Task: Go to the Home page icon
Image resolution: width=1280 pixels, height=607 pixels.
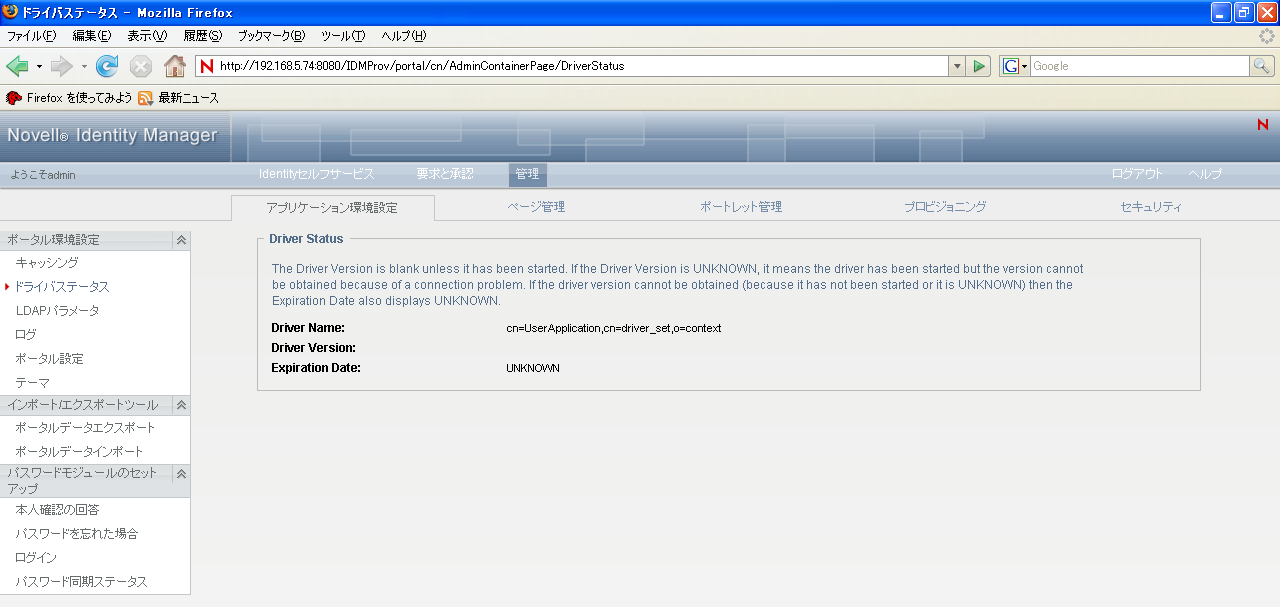Action: 175,66
